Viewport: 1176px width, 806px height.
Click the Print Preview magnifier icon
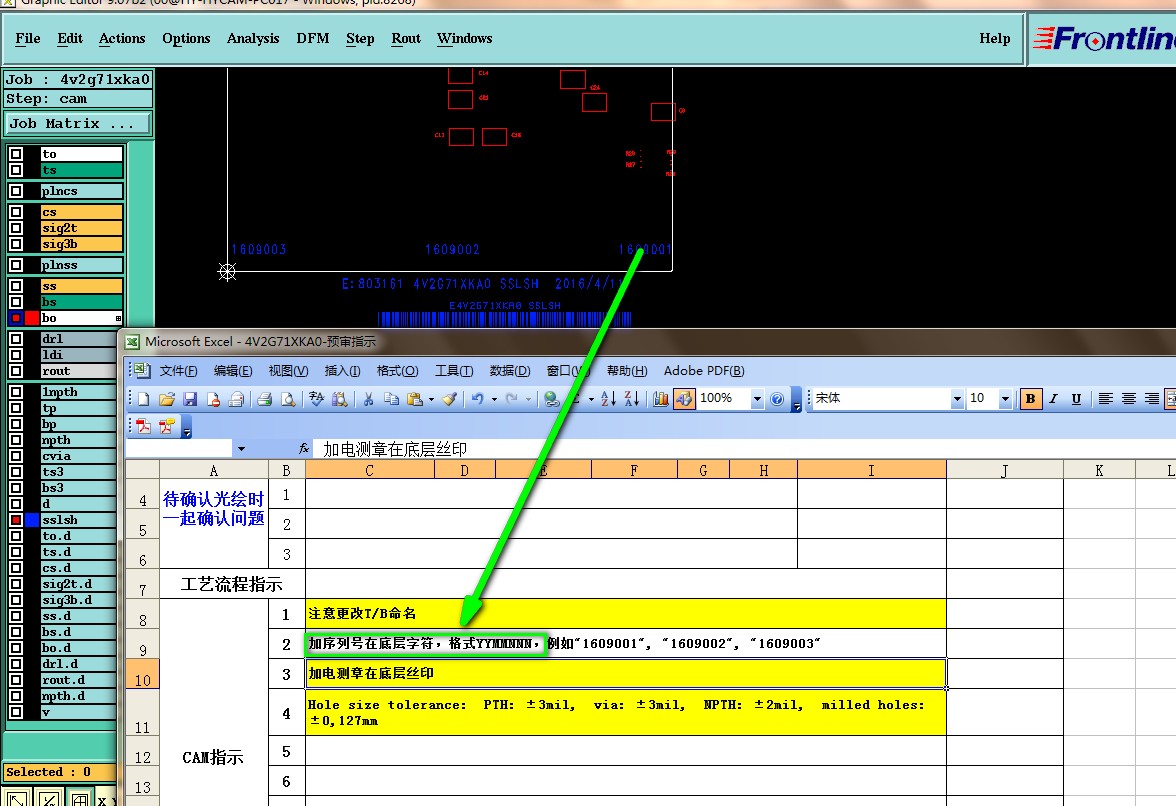[x=288, y=399]
